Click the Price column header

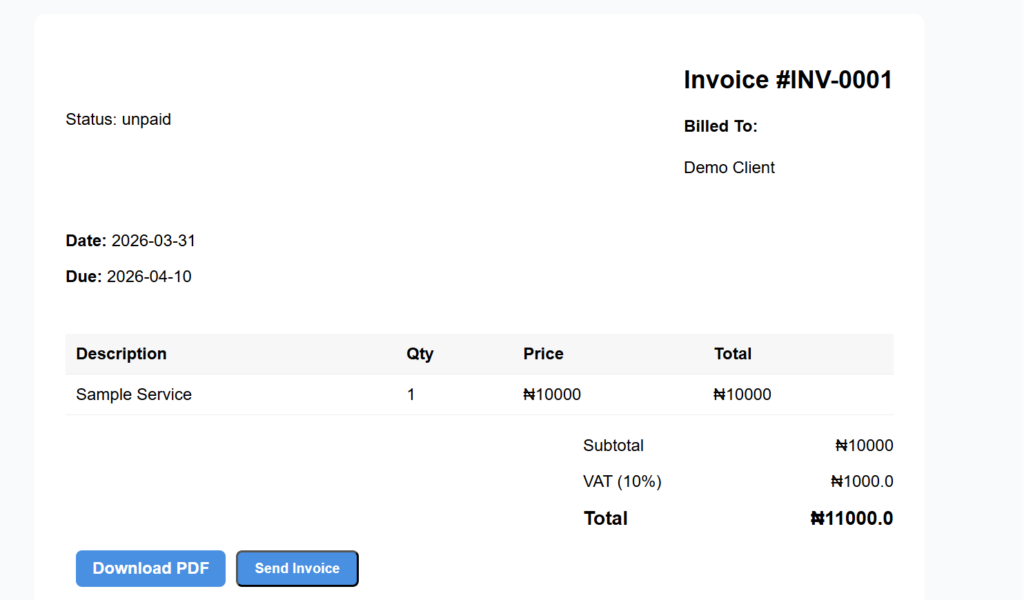(543, 354)
